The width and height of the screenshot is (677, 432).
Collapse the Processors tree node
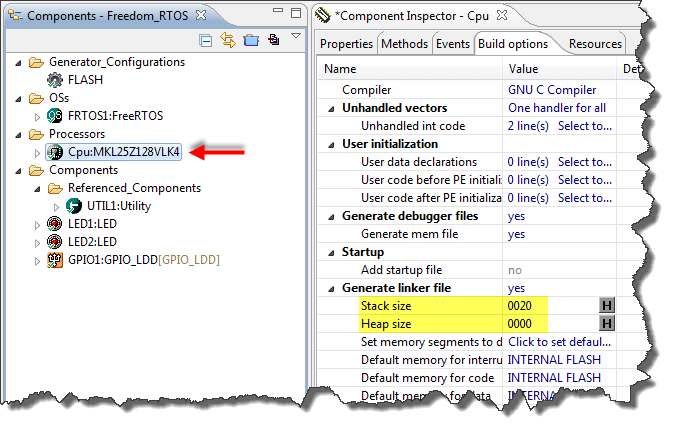pos(18,135)
